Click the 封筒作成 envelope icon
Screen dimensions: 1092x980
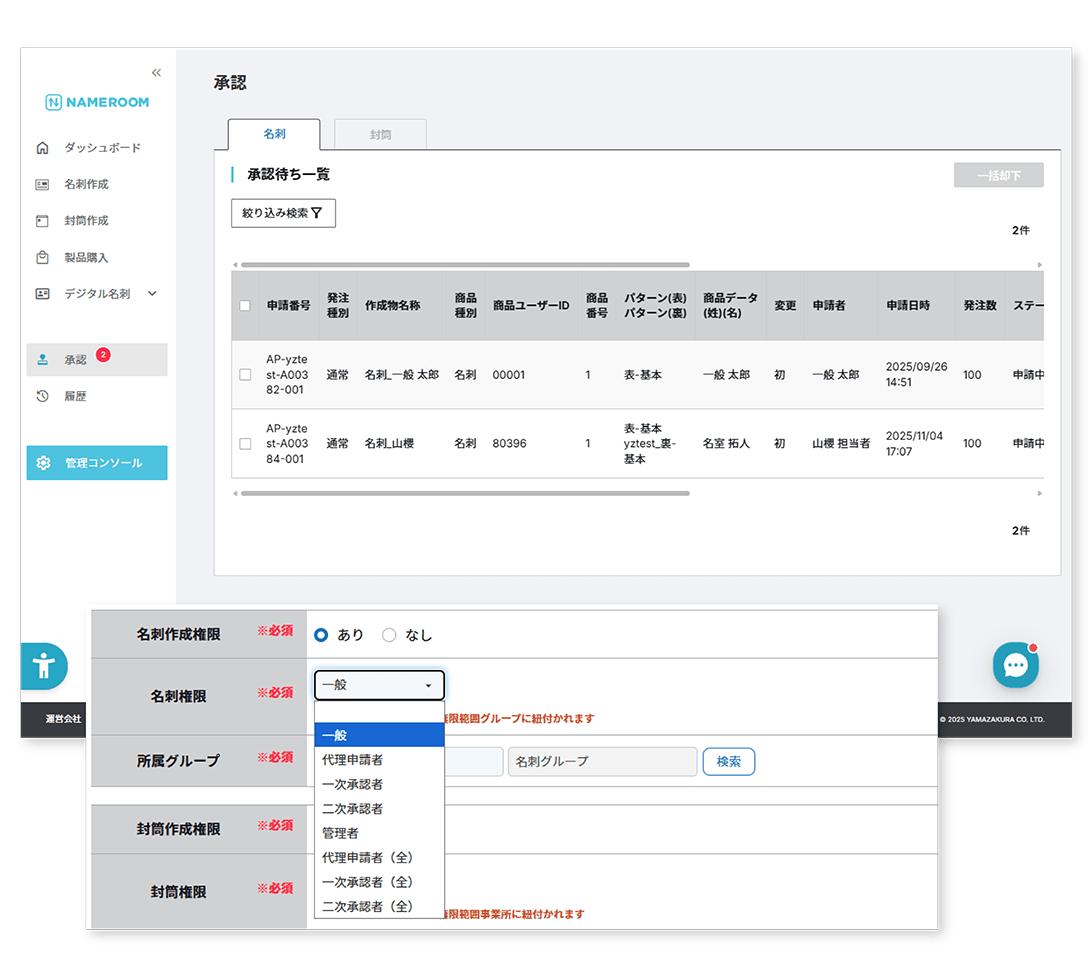42,221
